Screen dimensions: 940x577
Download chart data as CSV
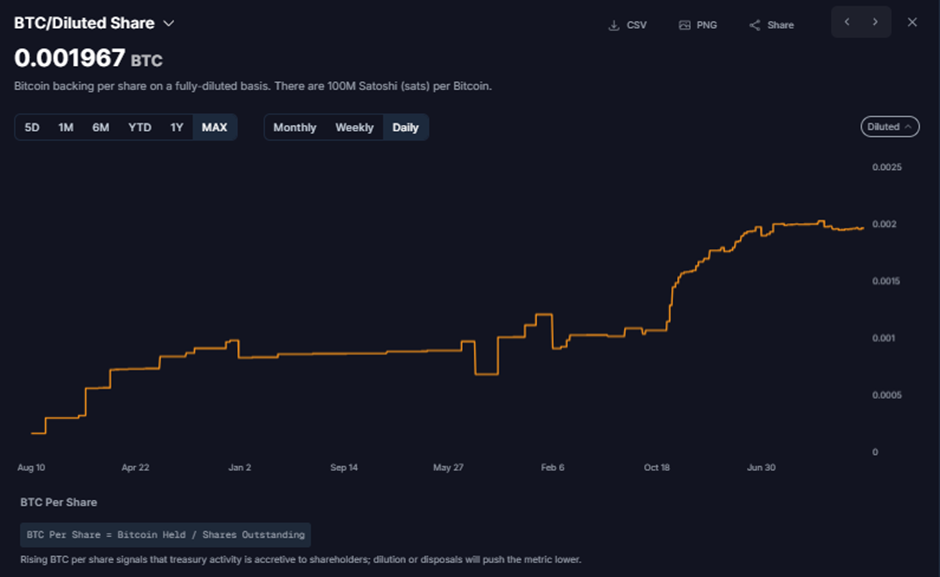click(627, 25)
